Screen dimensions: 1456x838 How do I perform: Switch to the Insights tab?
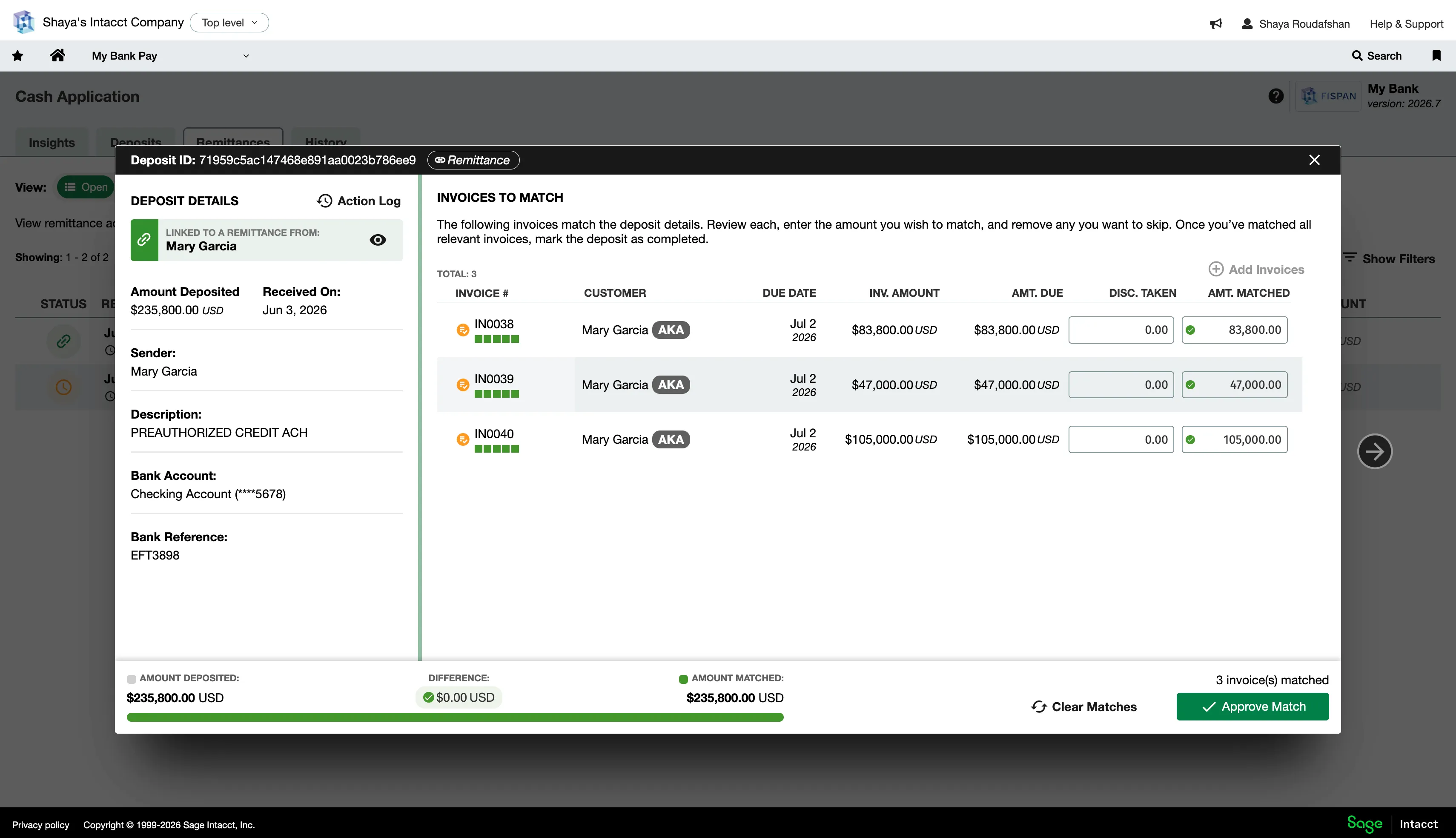point(52,142)
